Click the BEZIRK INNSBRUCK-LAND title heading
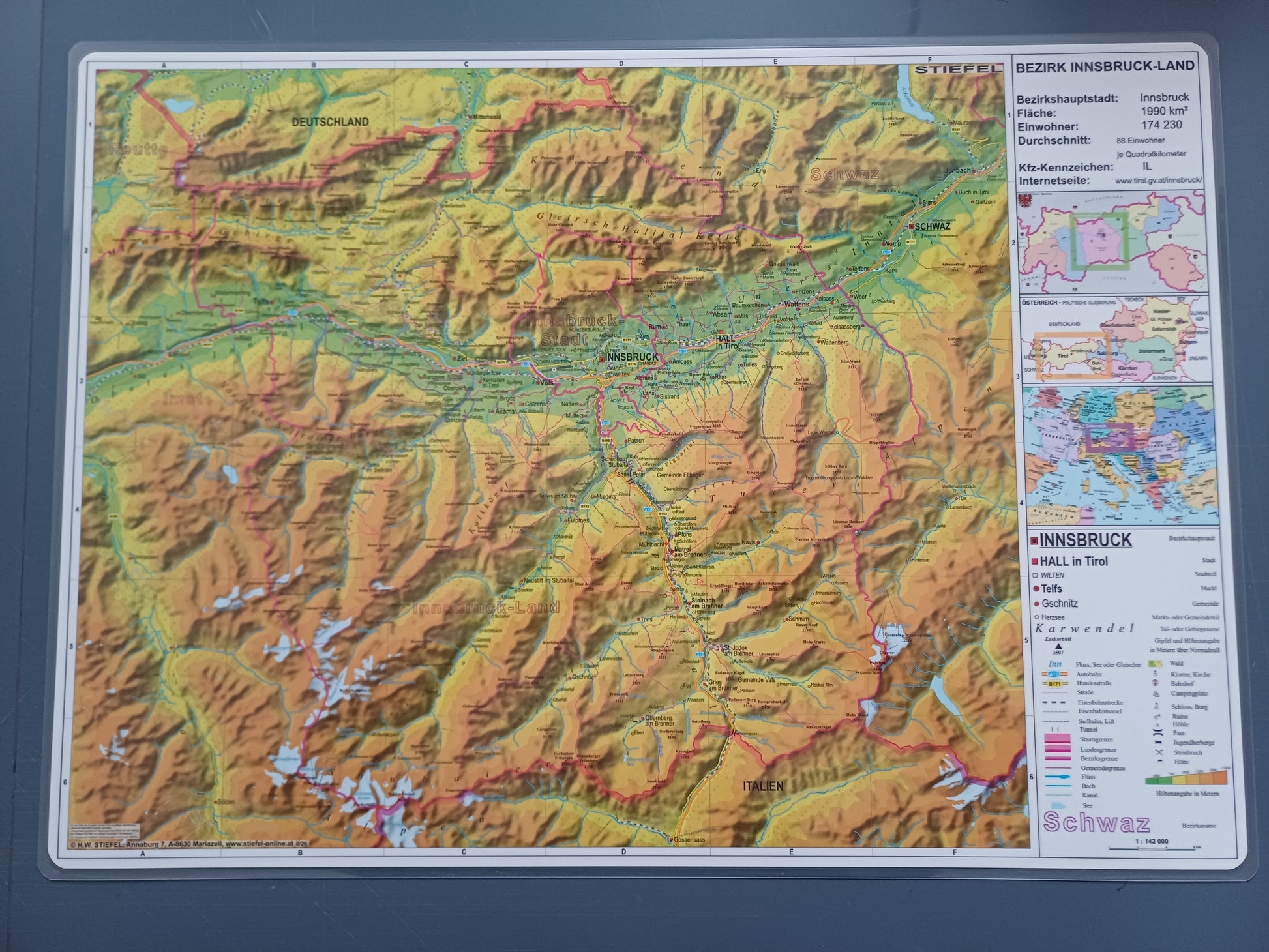This screenshot has width=1269, height=952. click(1105, 66)
